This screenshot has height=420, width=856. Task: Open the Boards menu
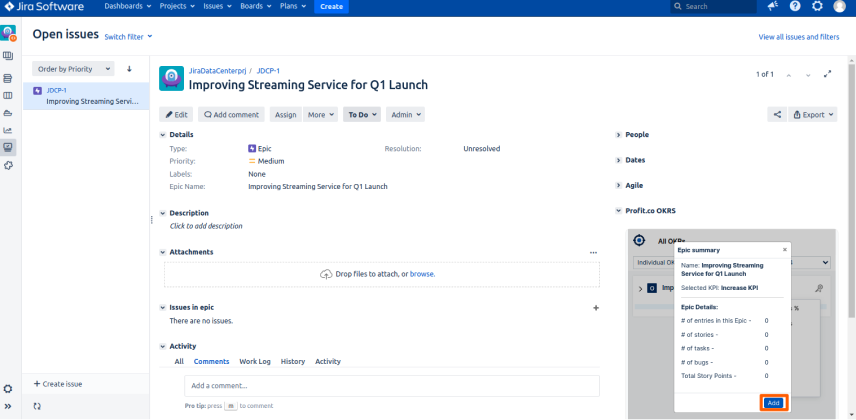pyautogui.click(x=255, y=7)
